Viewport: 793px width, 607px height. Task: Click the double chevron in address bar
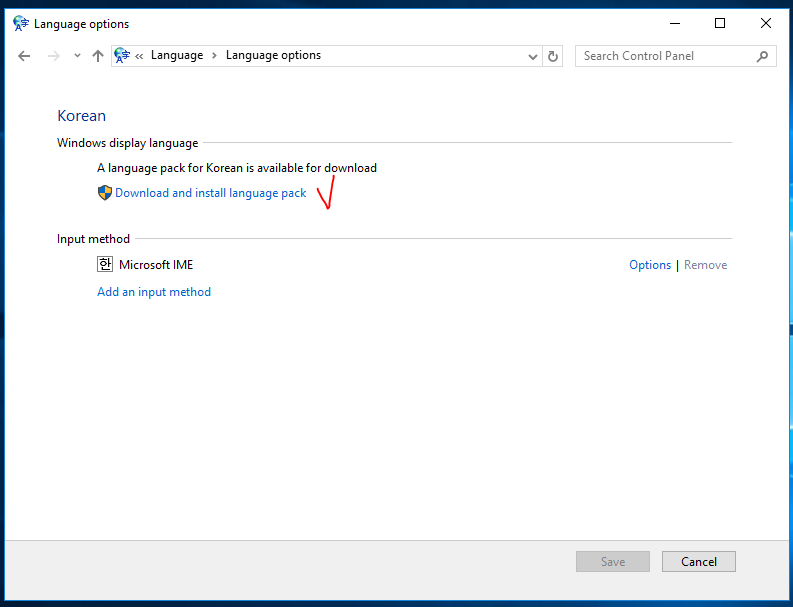coord(139,56)
